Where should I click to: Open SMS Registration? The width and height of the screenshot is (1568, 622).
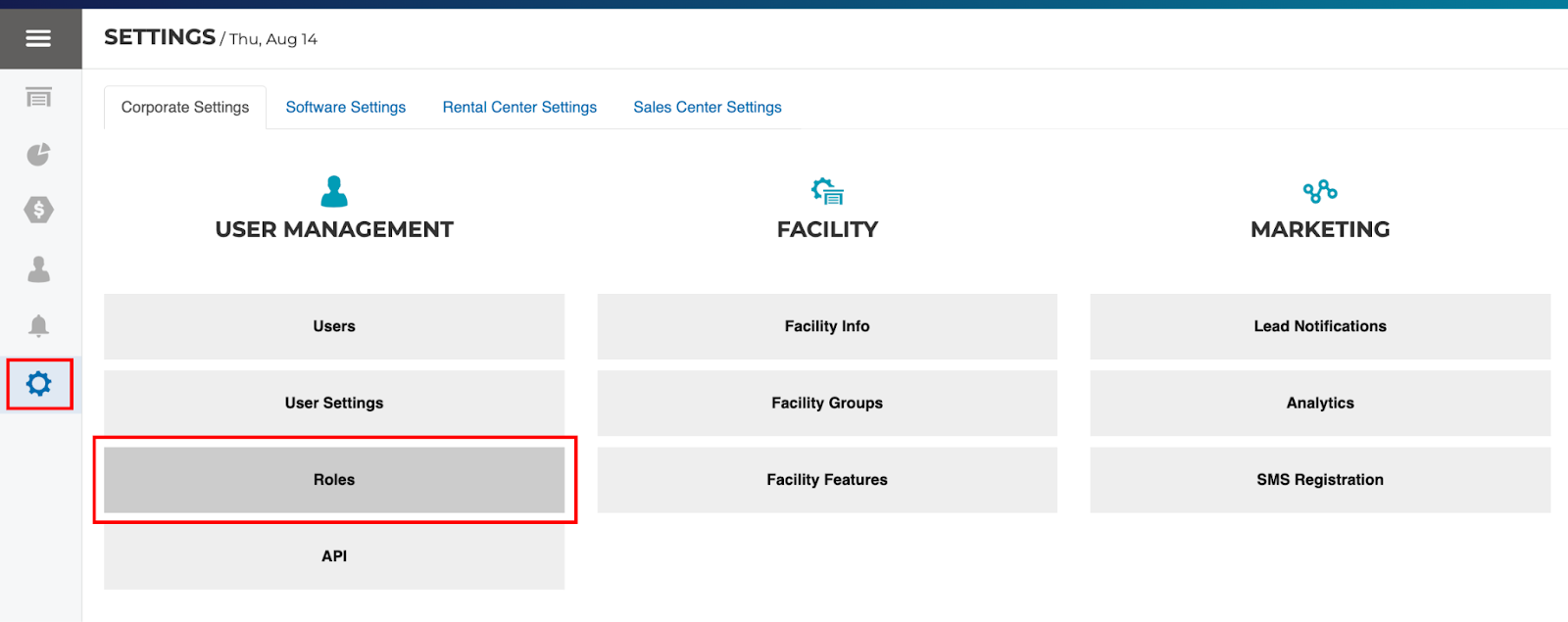(1320, 480)
